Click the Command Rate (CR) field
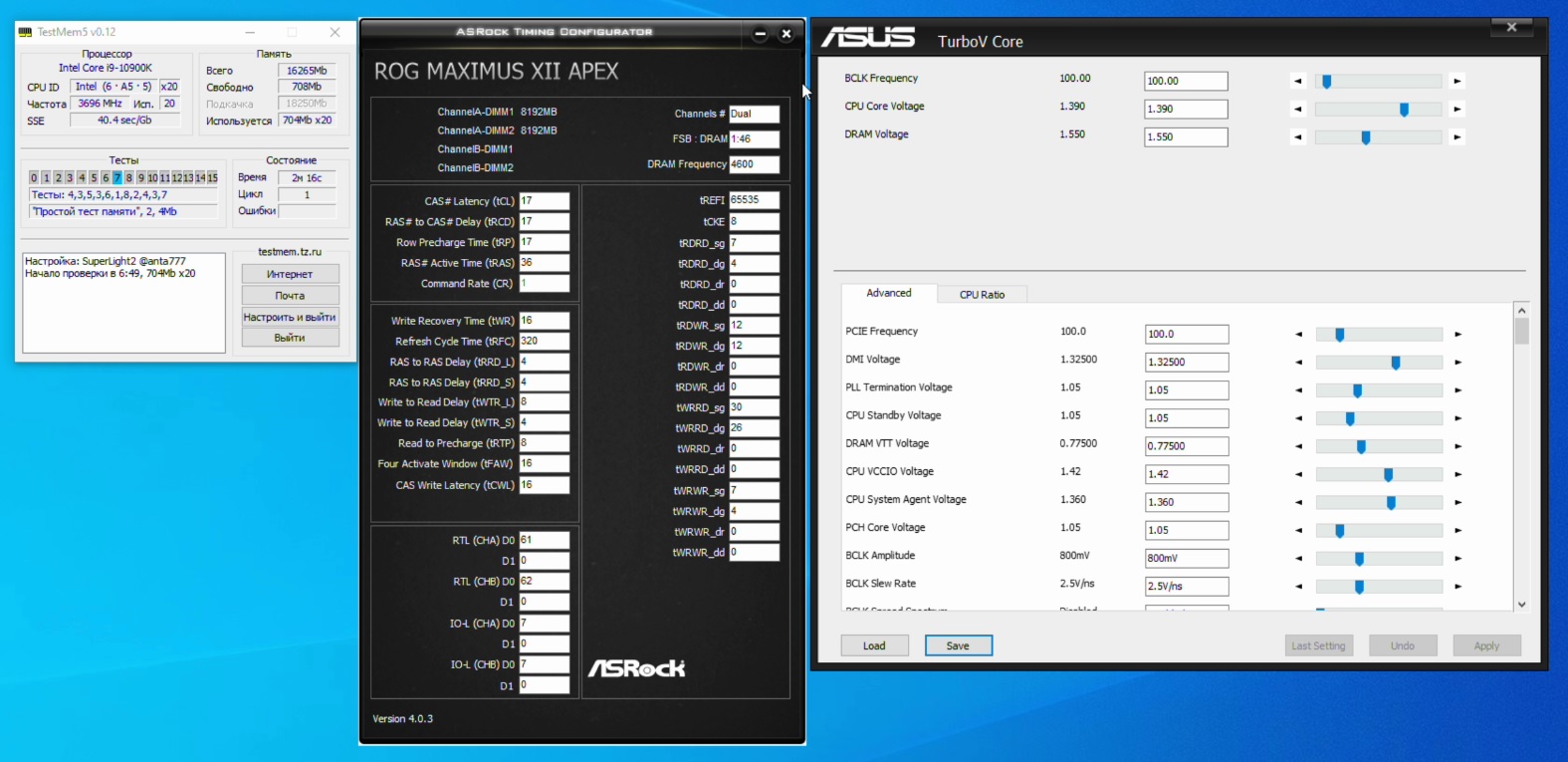This screenshot has width=1568, height=762. tap(544, 283)
